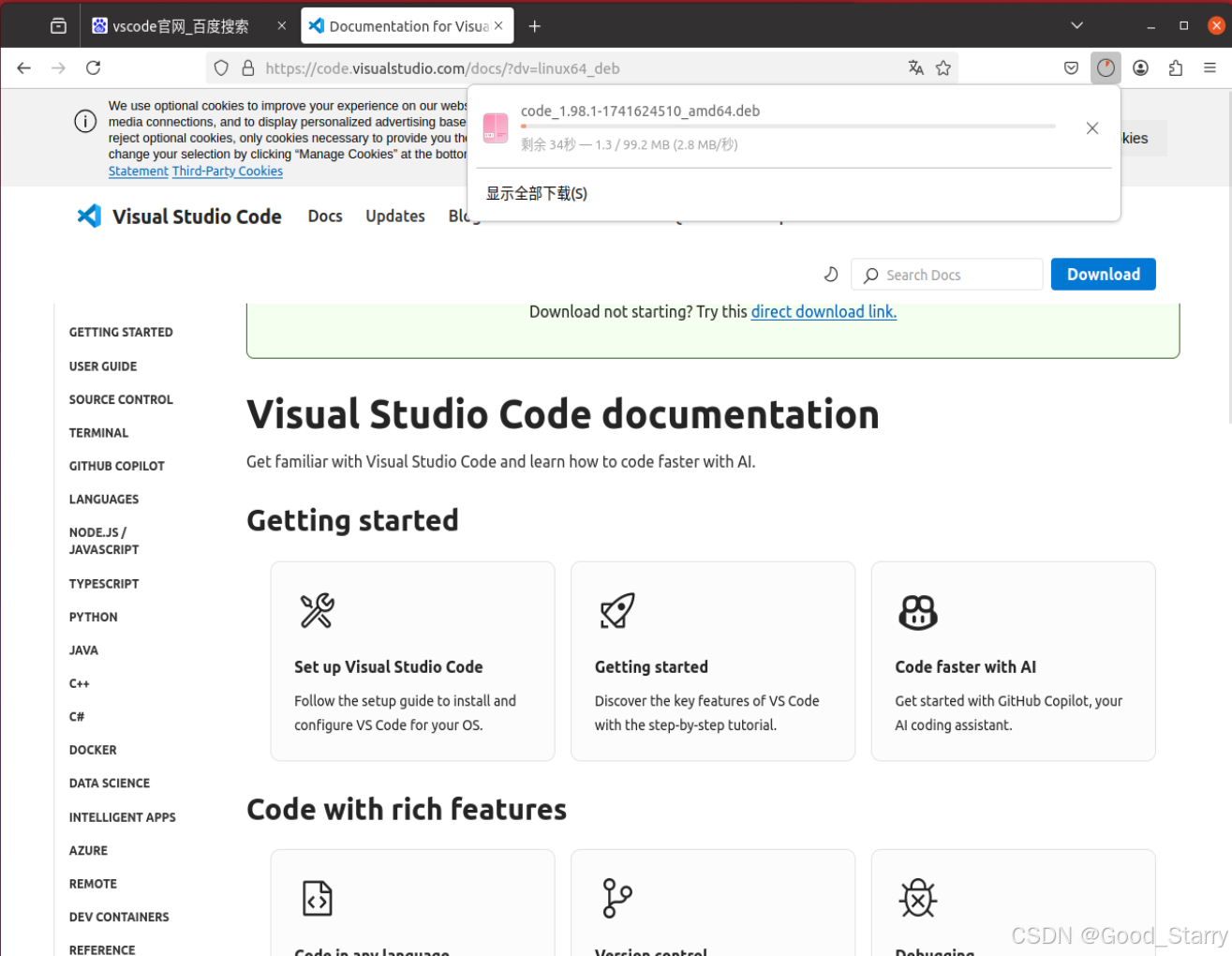Bookmark this page with the star icon

tap(943, 67)
